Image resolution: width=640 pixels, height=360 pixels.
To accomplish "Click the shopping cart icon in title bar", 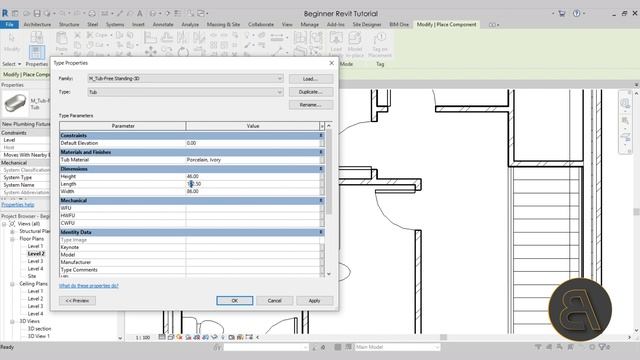I will point(562,13).
